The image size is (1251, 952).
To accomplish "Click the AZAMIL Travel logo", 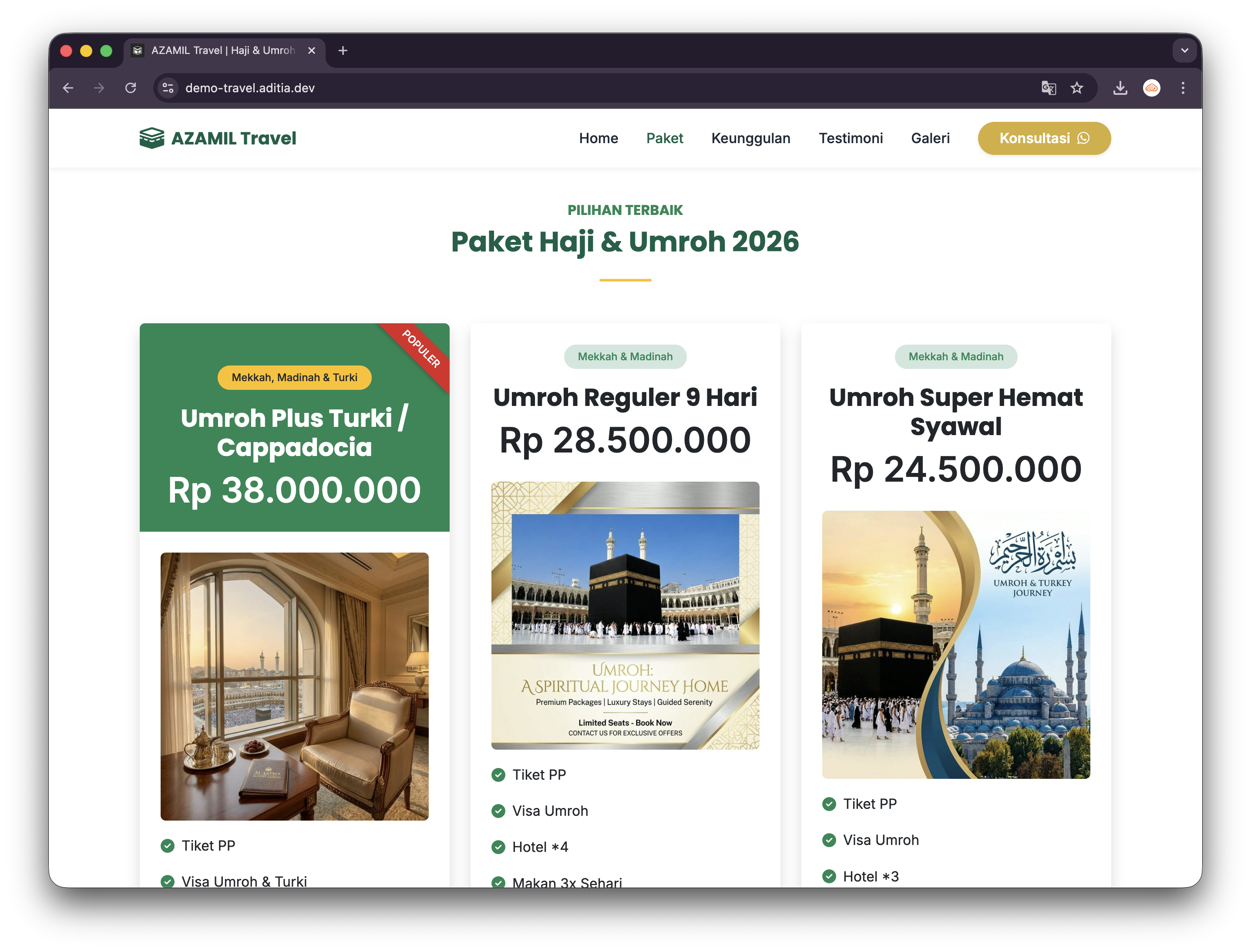I will tap(218, 138).
